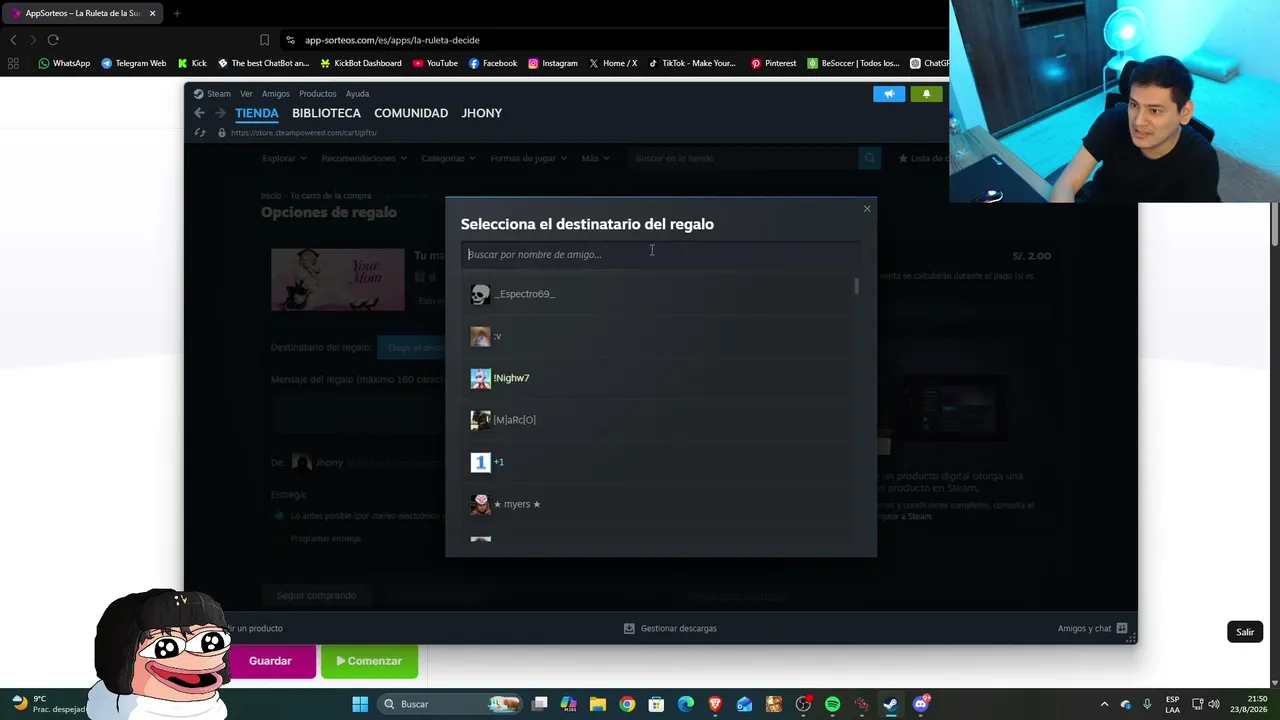Click the Seguir comprando button
1280x720 pixels.
[316, 595]
